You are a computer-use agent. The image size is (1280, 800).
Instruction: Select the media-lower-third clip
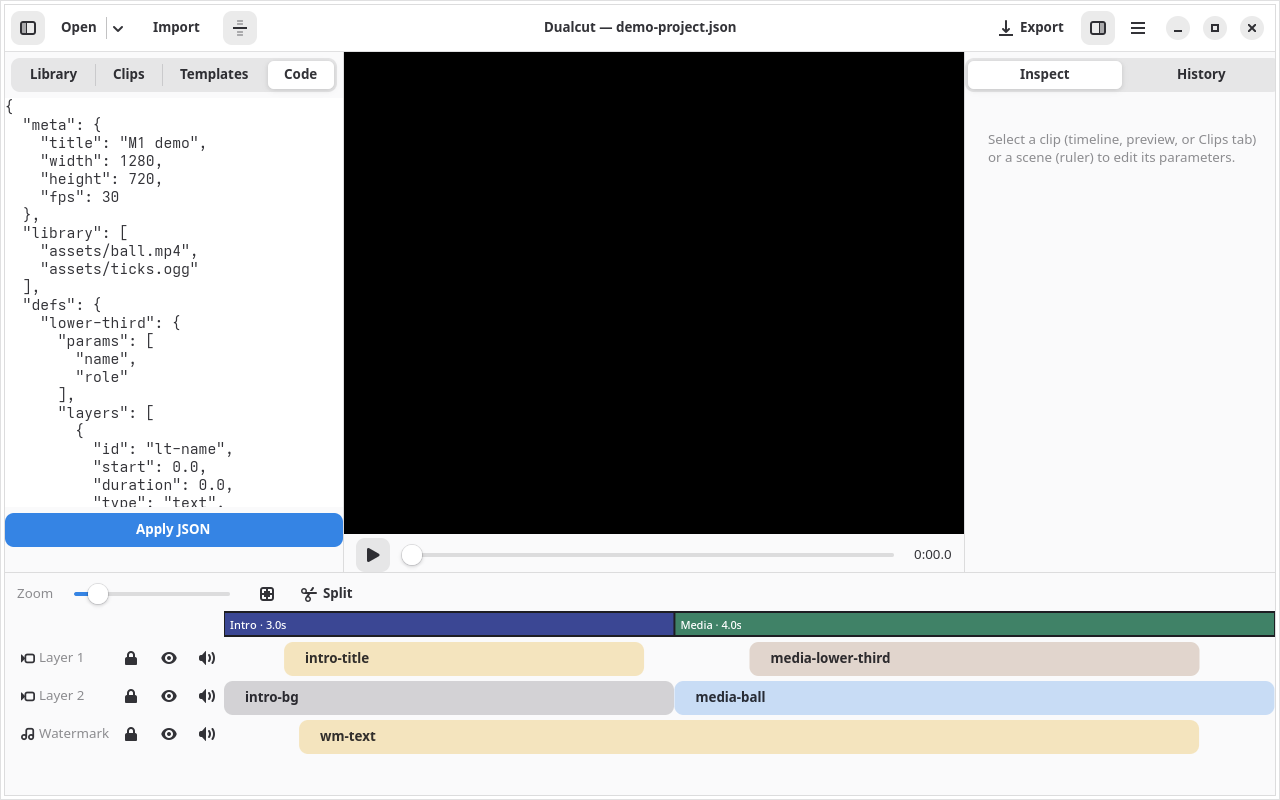(x=974, y=659)
